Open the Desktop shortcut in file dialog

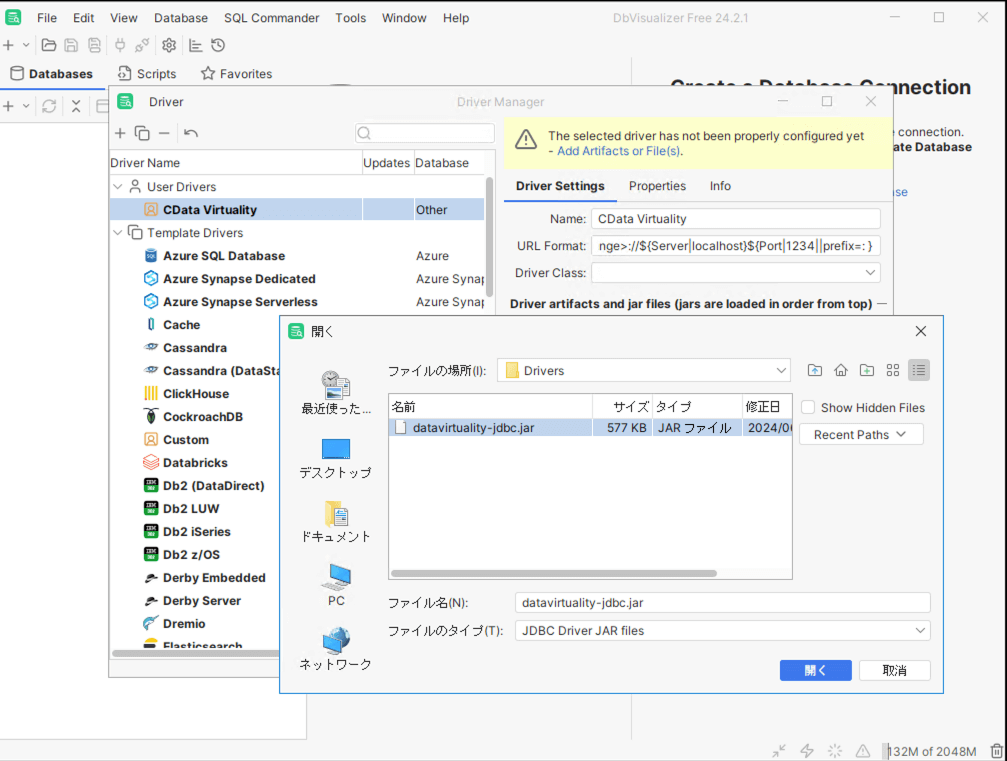point(336,459)
